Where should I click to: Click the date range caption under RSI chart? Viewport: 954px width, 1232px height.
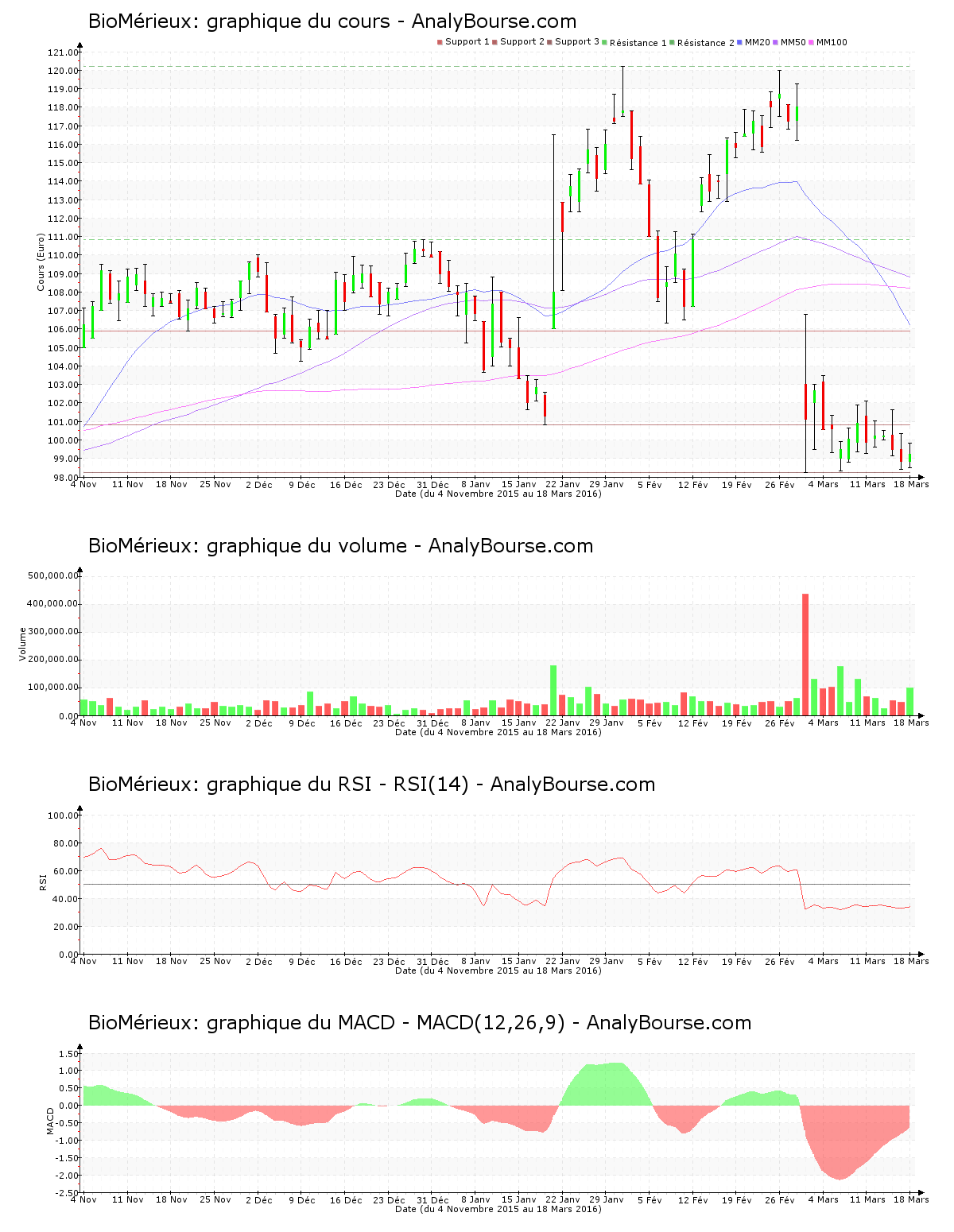click(498, 970)
